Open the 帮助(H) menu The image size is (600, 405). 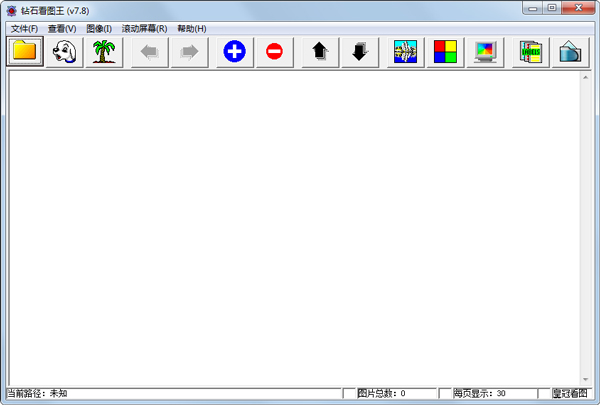click(191, 28)
